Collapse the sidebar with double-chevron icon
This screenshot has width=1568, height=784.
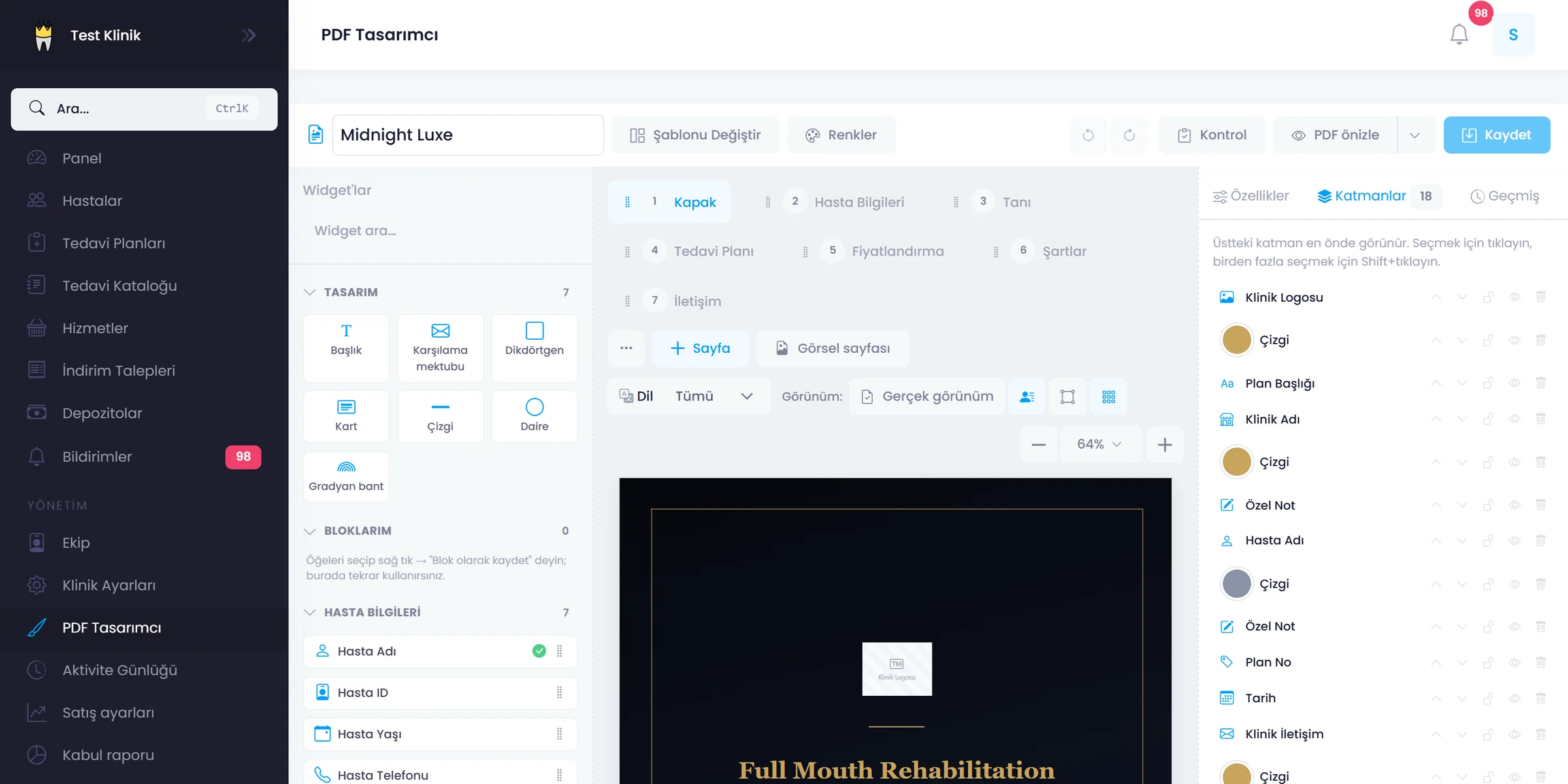click(x=248, y=35)
